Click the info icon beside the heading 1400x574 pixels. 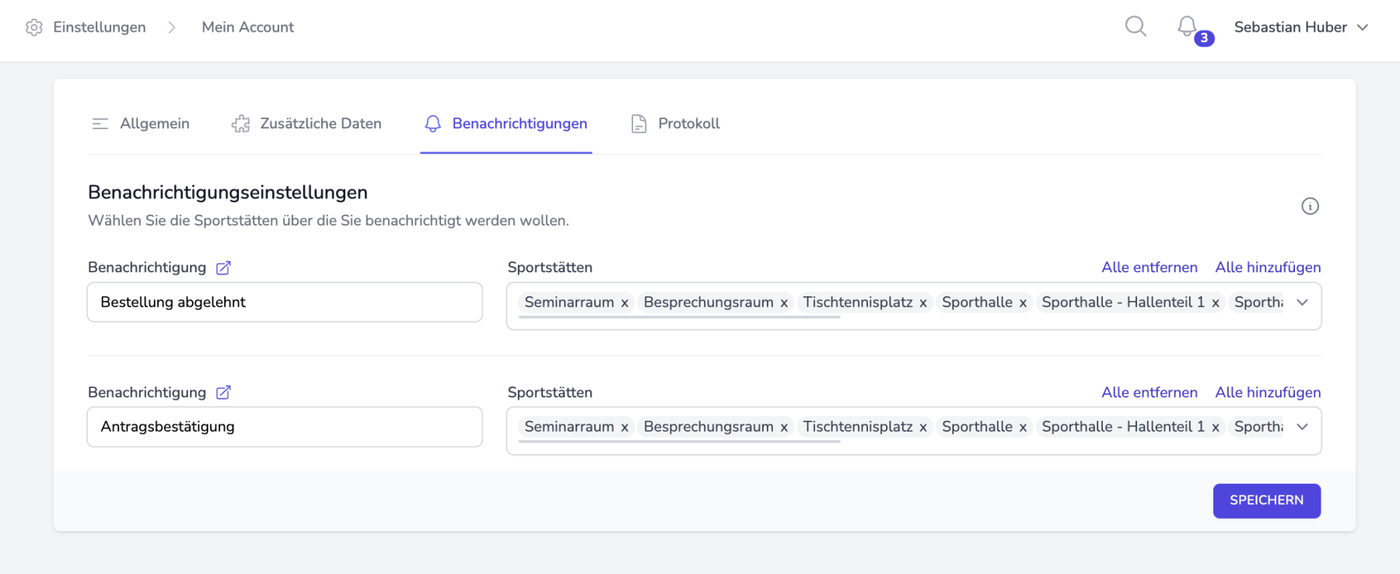pyautogui.click(x=1309, y=206)
